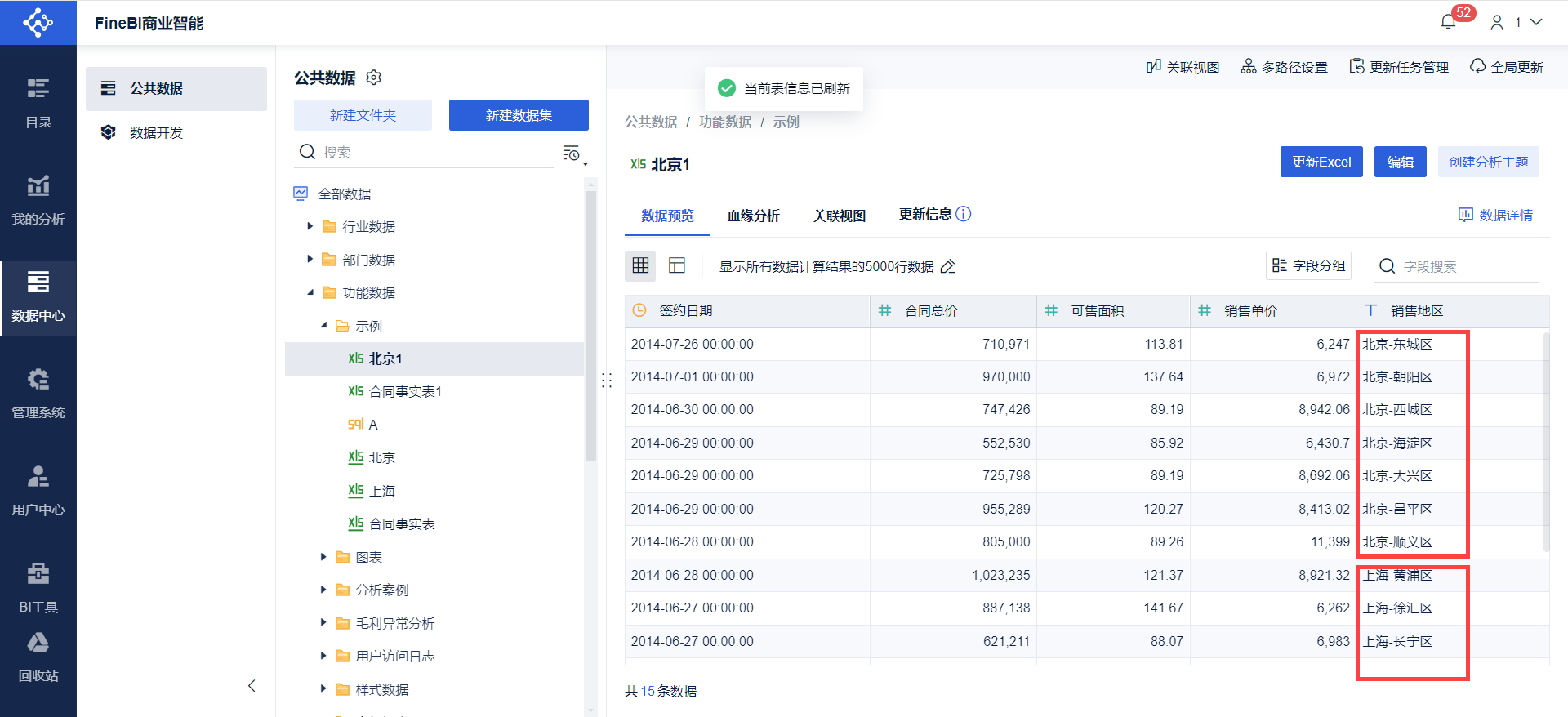This screenshot has width=1568, height=717.
Task: Click 全局更新 in the top toolbar
Action: (1507, 67)
